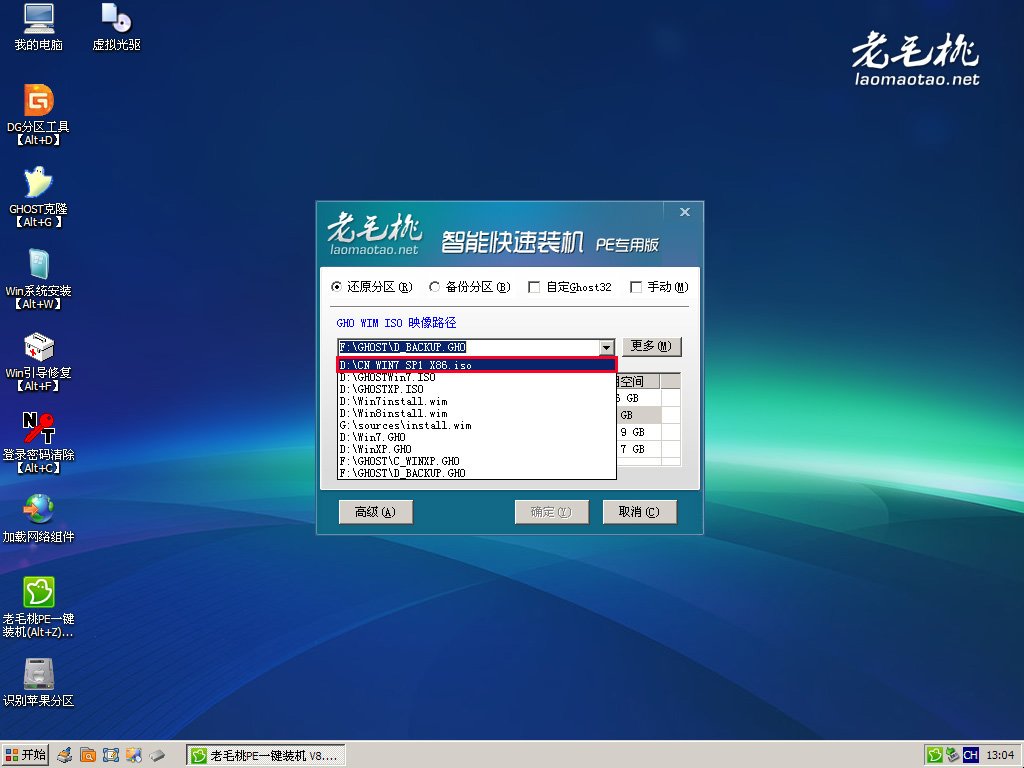The width and height of the screenshot is (1024, 768).
Task: Choose D:\CN_WIN7_SP1_X86.iso from list
Action: [x=477, y=365]
